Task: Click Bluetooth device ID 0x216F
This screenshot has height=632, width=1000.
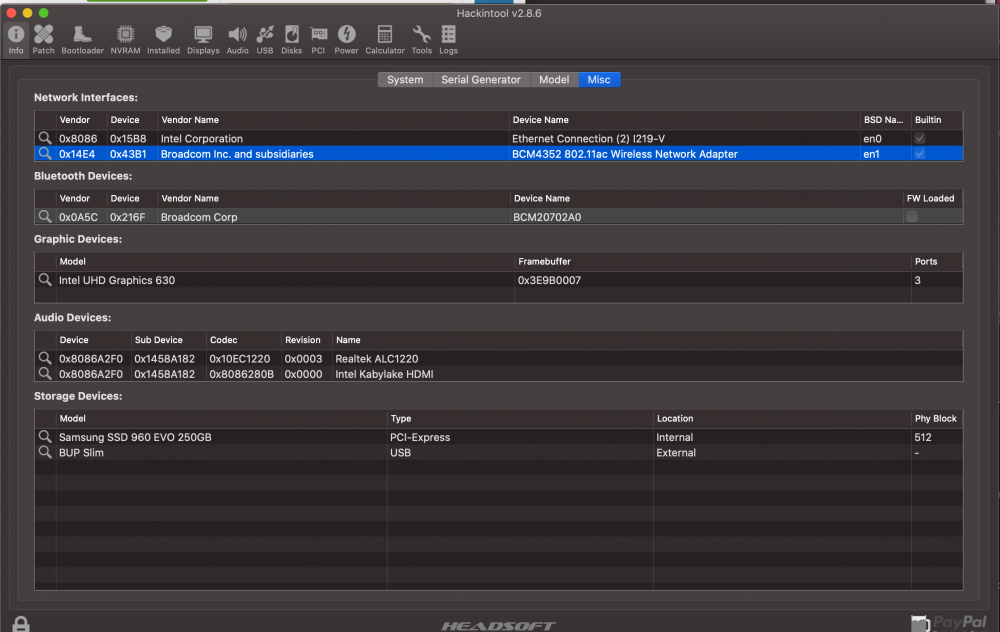Action: click(128, 217)
